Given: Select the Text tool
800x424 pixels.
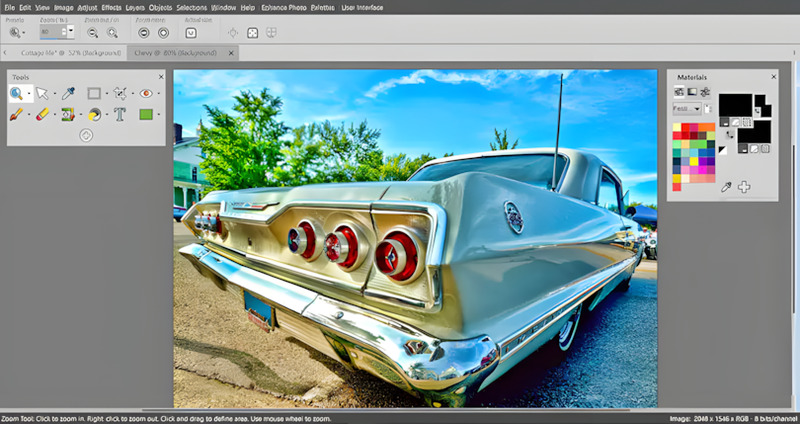Looking at the screenshot, I should click(120, 115).
